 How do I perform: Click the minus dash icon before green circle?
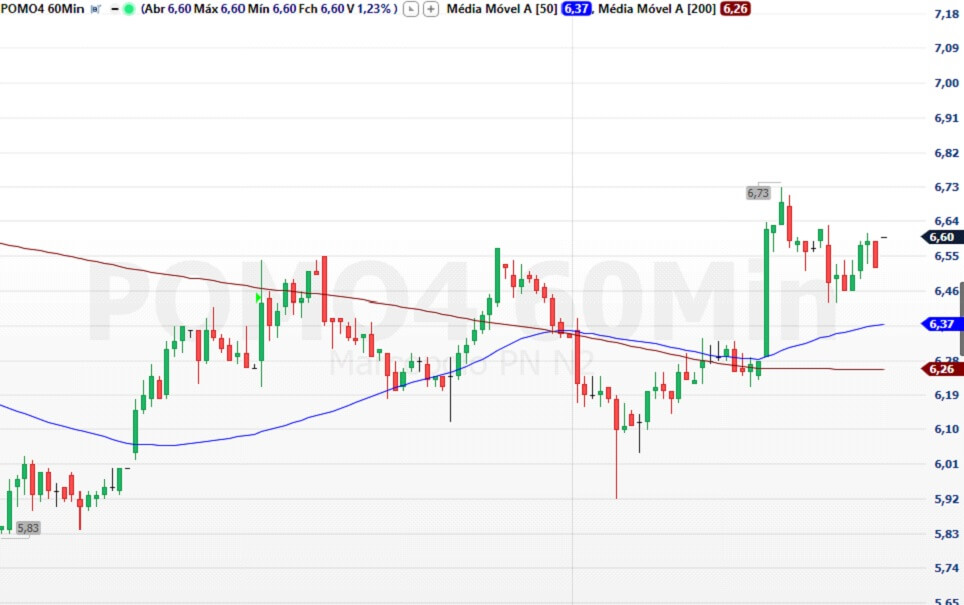point(114,9)
